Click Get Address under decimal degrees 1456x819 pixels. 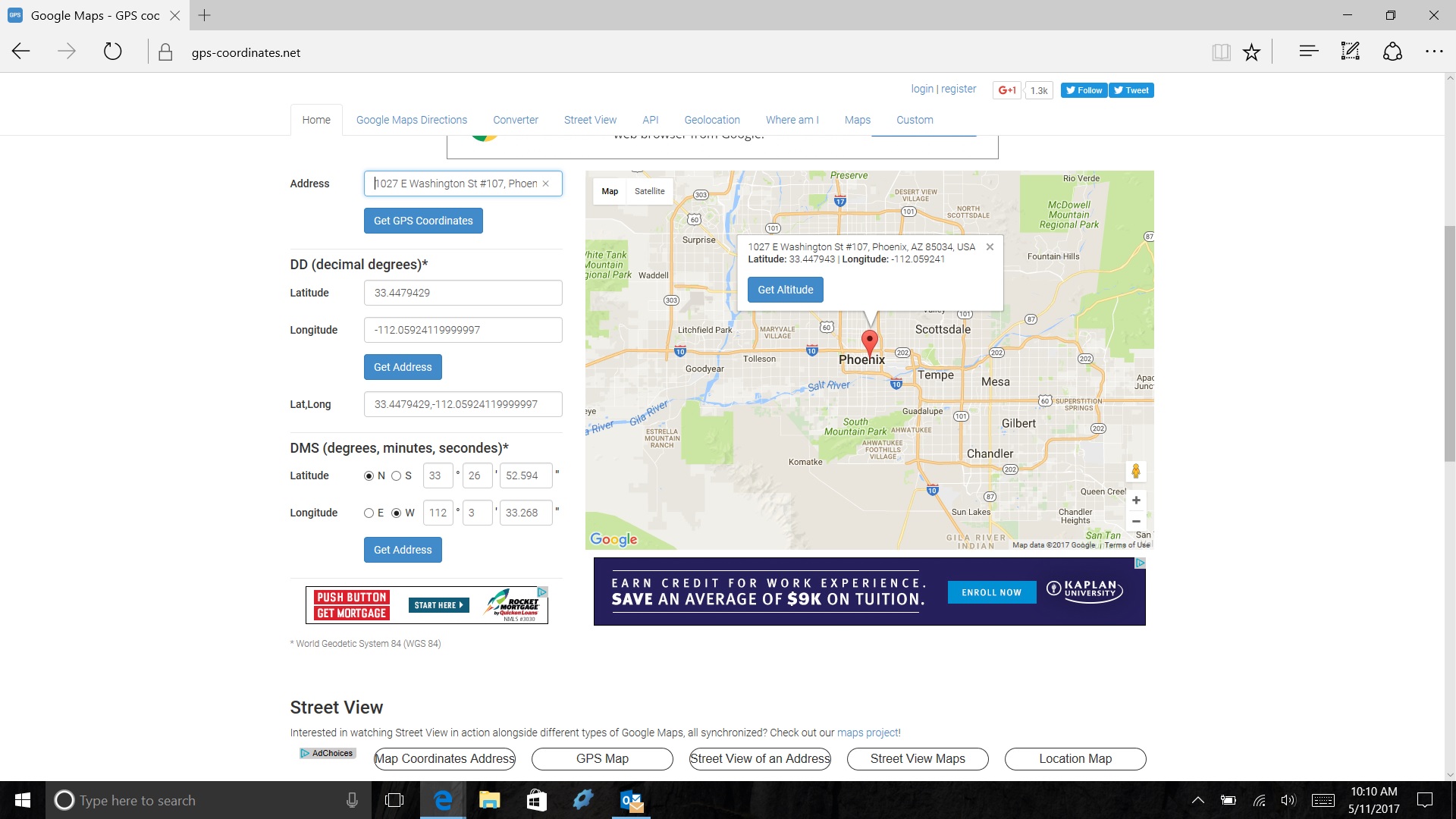[x=403, y=367]
